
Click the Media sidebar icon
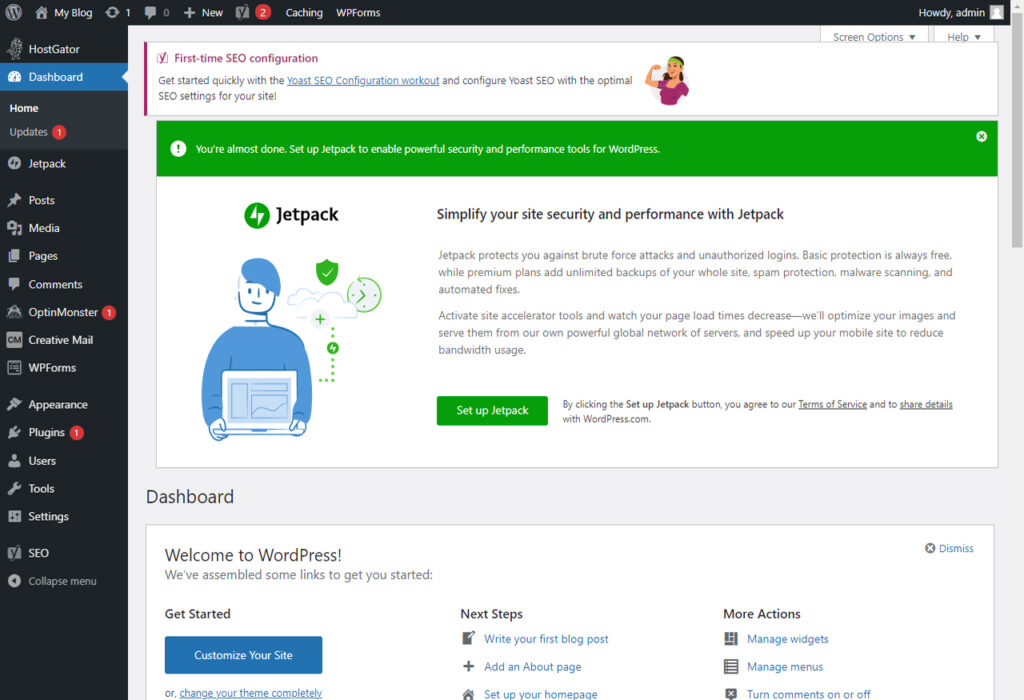(x=14, y=228)
